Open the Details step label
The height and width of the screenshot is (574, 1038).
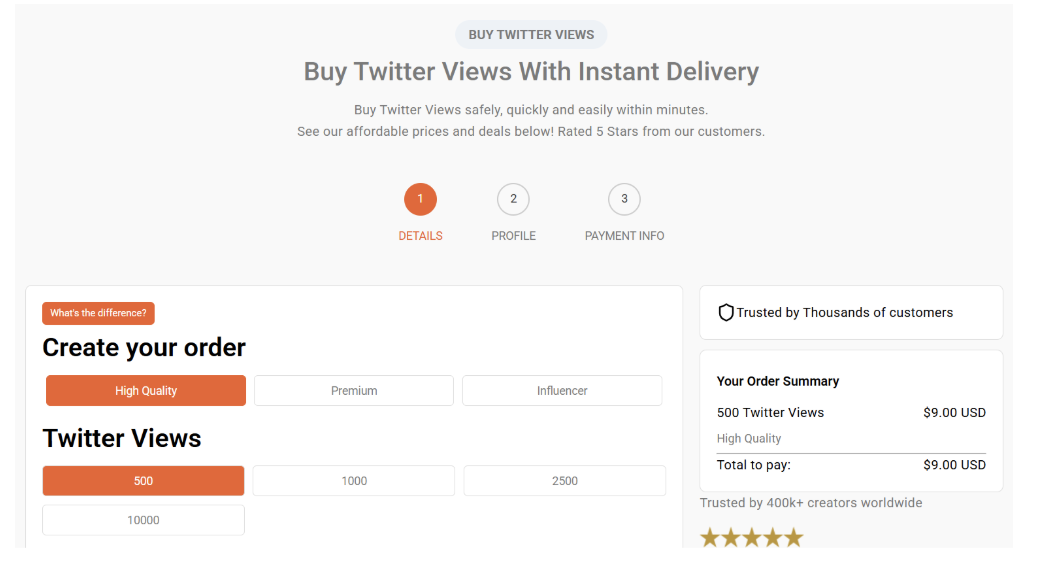[x=420, y=236]
